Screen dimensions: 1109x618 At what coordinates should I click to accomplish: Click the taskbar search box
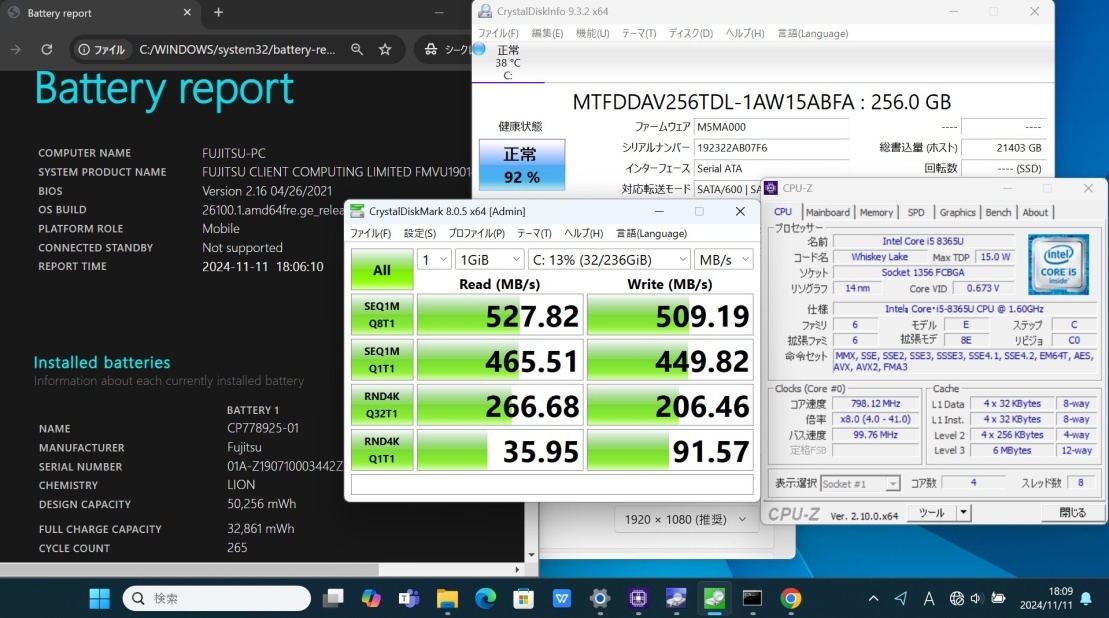(217, 598)
